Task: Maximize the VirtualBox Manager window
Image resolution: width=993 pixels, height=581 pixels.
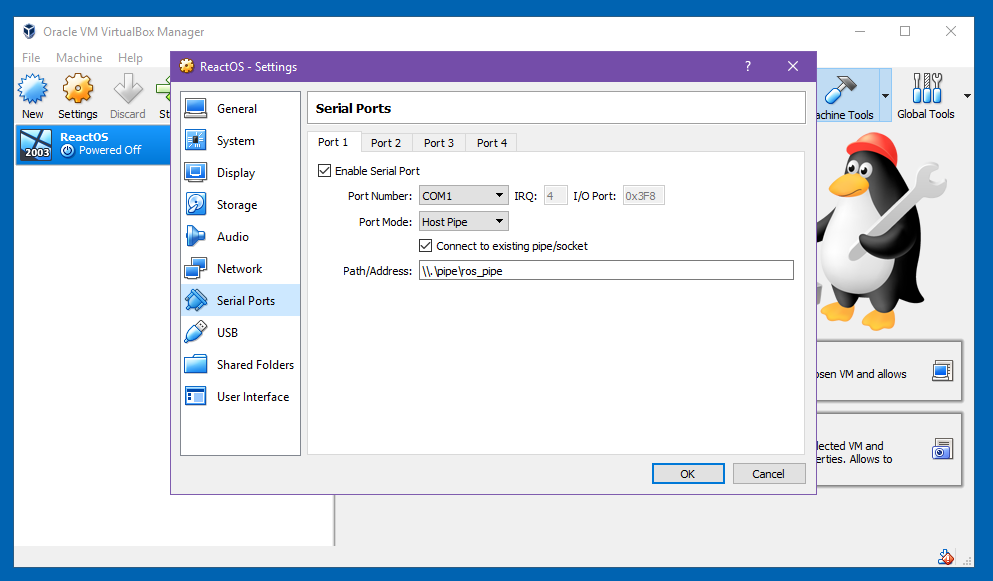Action: click(905, 31)
